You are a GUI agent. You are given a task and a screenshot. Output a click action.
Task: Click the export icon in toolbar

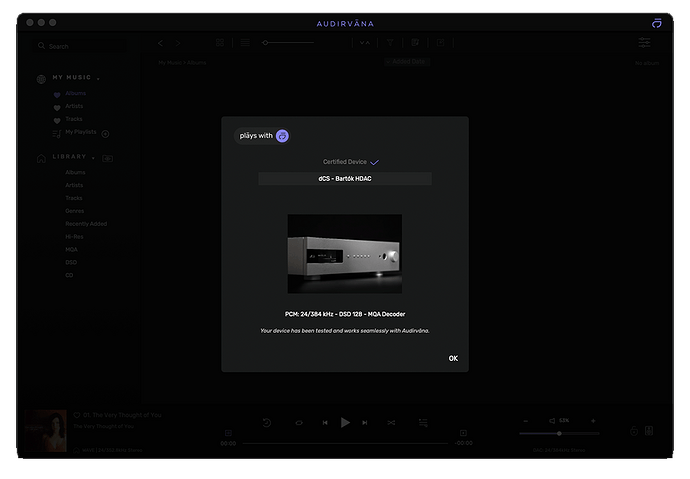tap(440, 43)
